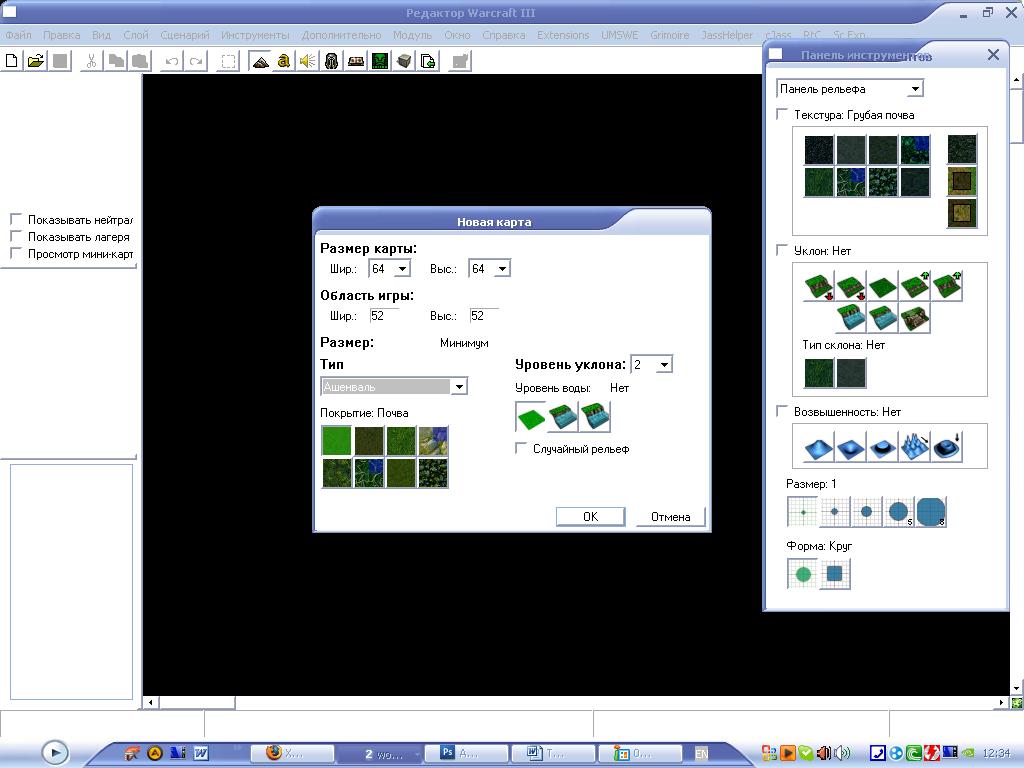Select the lower-two cliff tool in palette
The height and width of the screenshot is (768, 1024).
819,286
